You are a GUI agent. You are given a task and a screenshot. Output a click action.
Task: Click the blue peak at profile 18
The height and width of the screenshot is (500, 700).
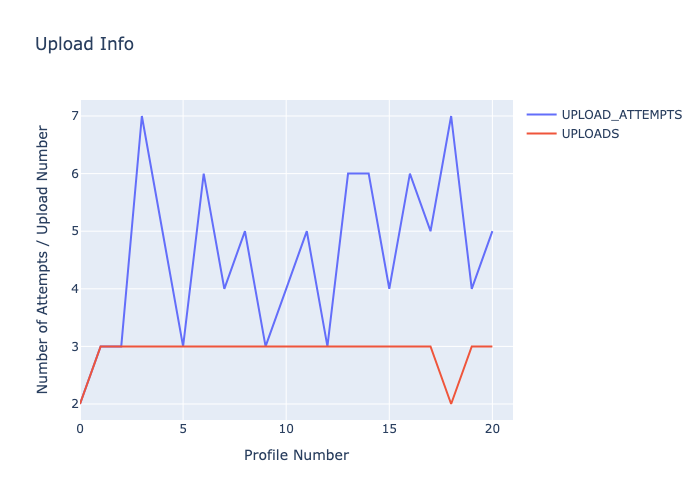(451, 116)
